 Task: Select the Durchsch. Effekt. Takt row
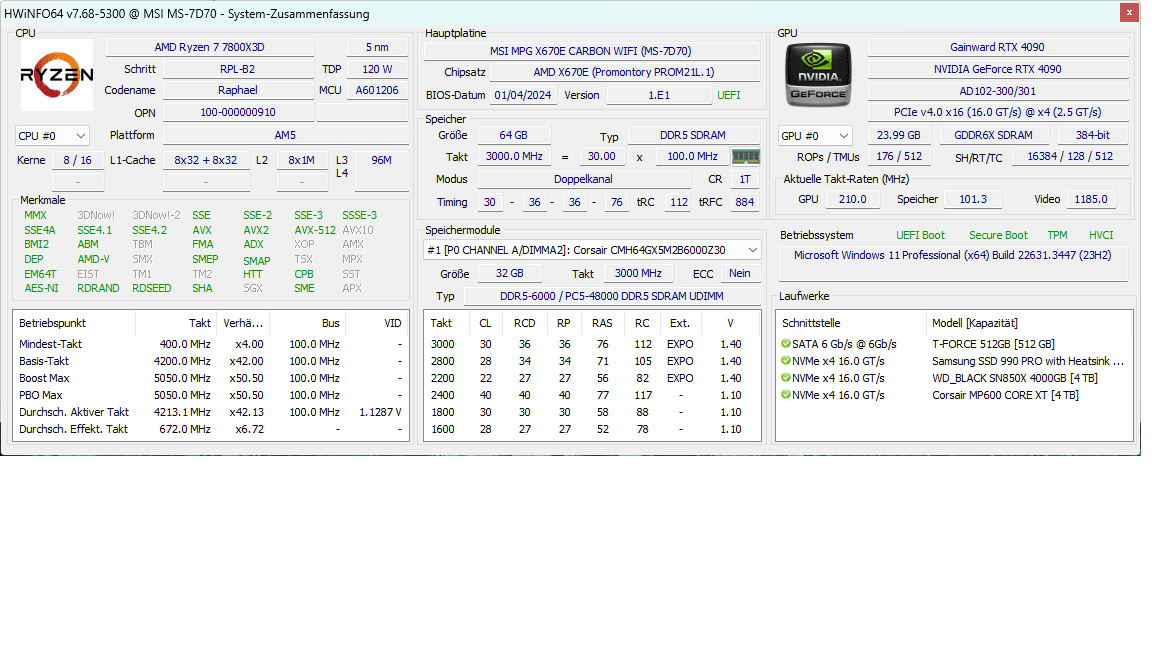pyautogui.click(x=211, y=429)
